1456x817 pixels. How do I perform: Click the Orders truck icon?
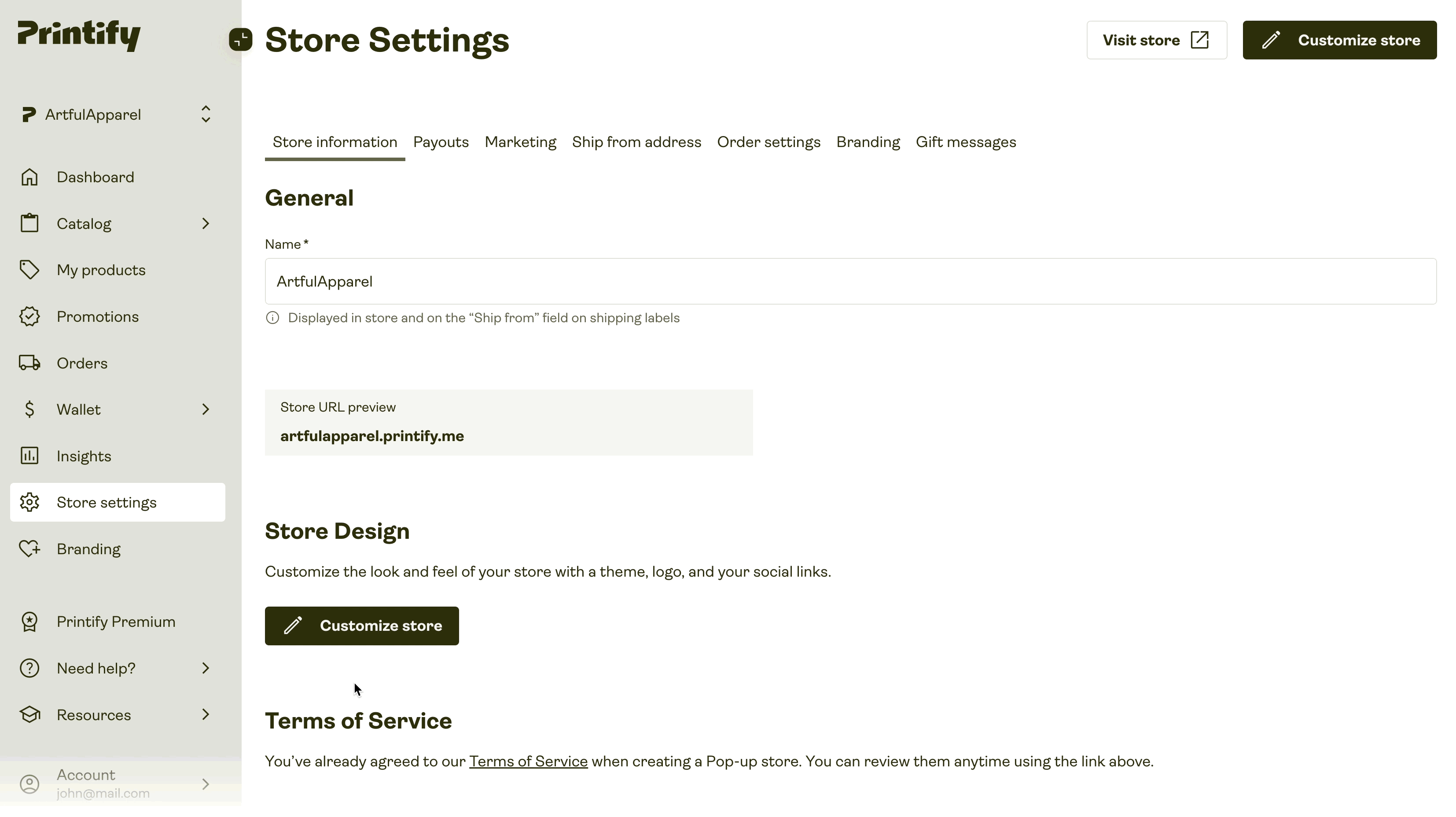tap(29, 362)
